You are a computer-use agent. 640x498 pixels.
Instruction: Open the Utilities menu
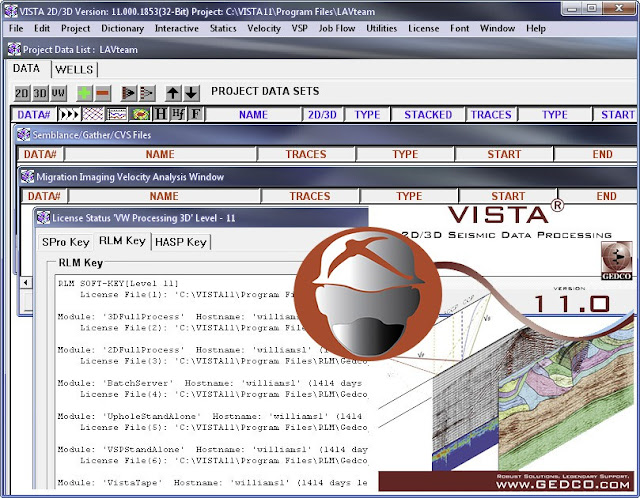[x=382, y=28]
